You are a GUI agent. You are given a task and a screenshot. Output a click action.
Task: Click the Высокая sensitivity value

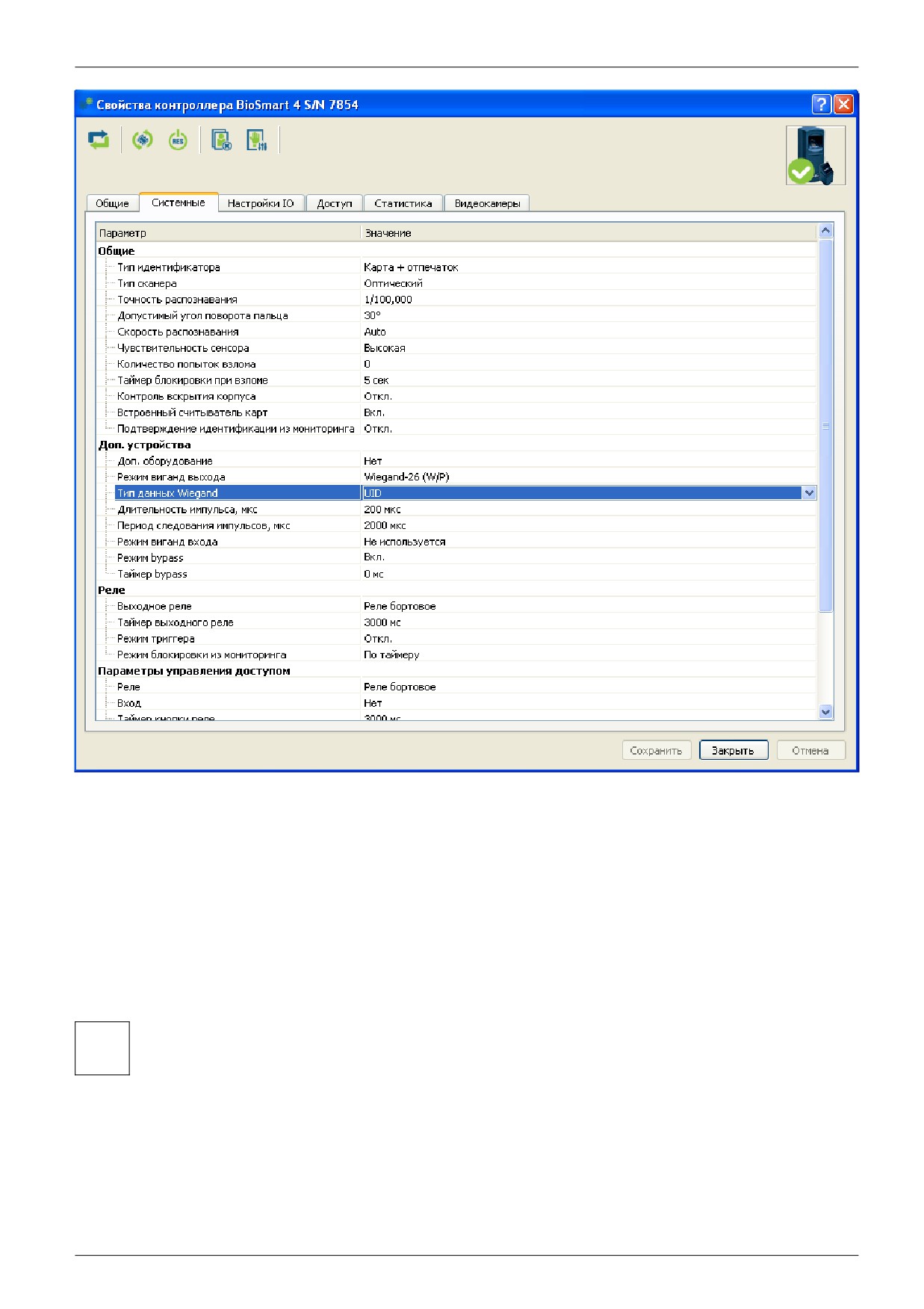click(x=384, y=348)
